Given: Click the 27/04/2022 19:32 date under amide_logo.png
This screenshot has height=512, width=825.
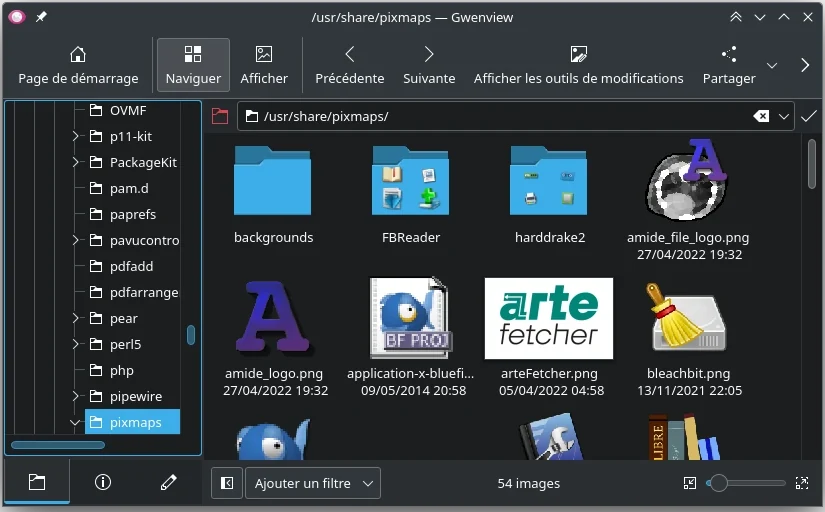Looking at the screenshot, I should [x=275, y=390].
